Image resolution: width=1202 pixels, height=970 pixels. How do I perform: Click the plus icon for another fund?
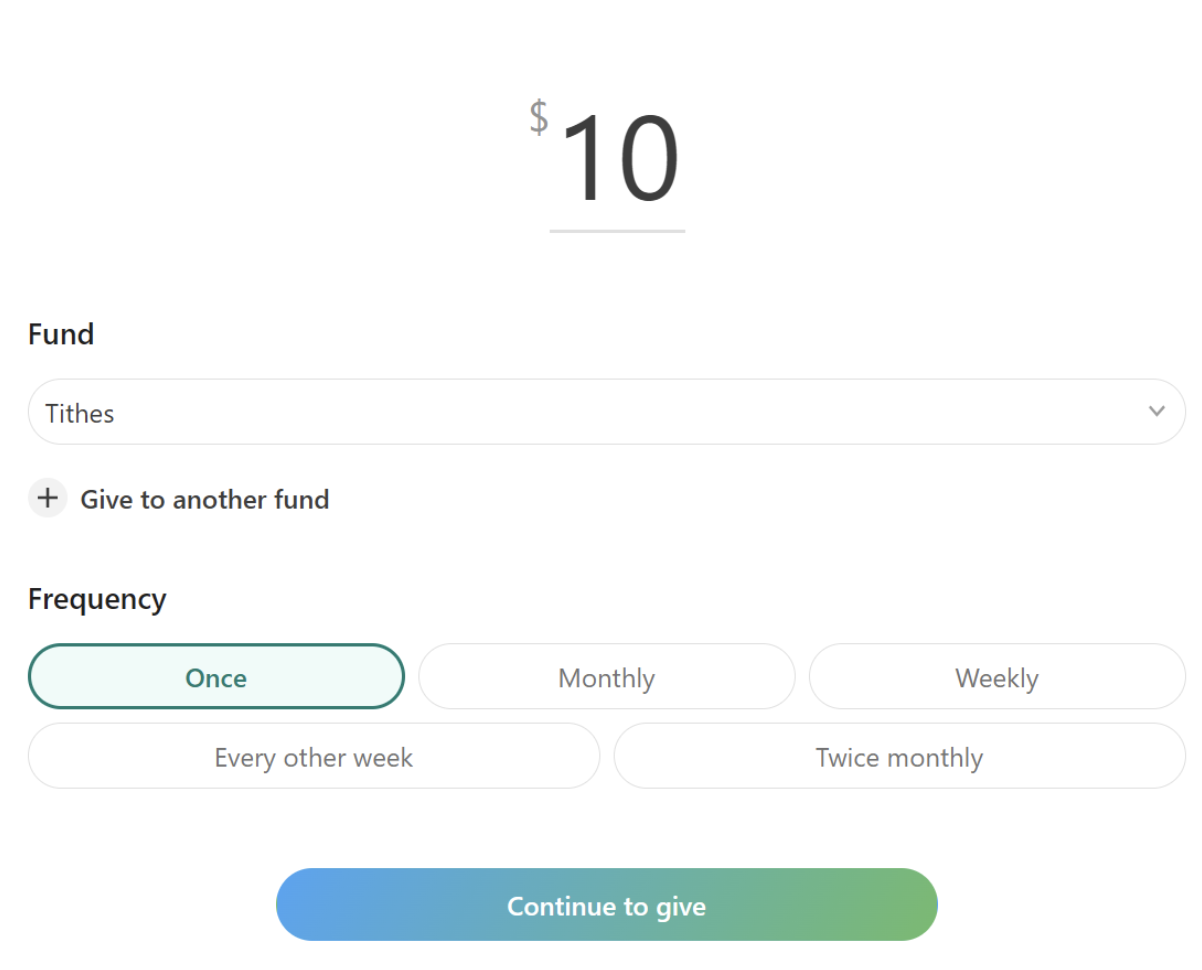coord(47,498)
